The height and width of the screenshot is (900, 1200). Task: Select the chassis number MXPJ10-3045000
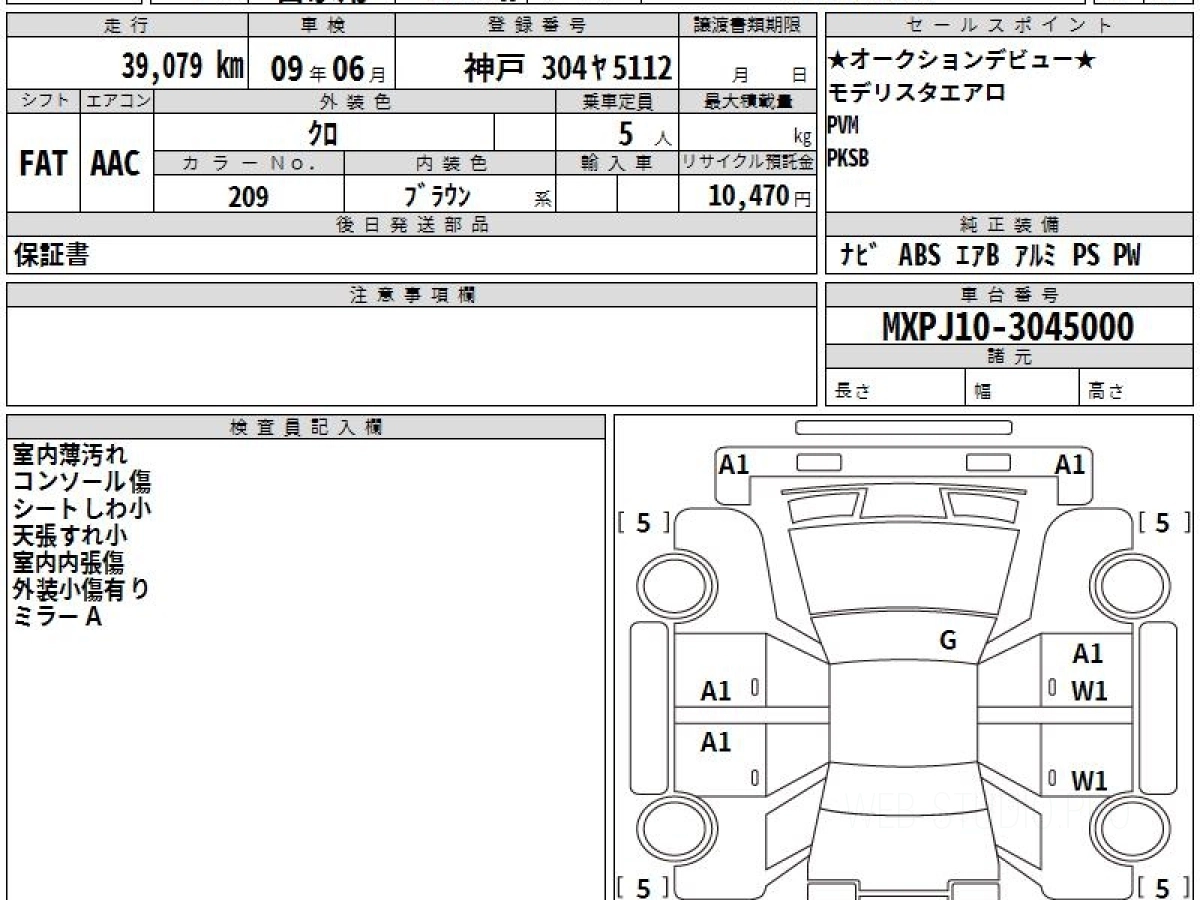1008,326
